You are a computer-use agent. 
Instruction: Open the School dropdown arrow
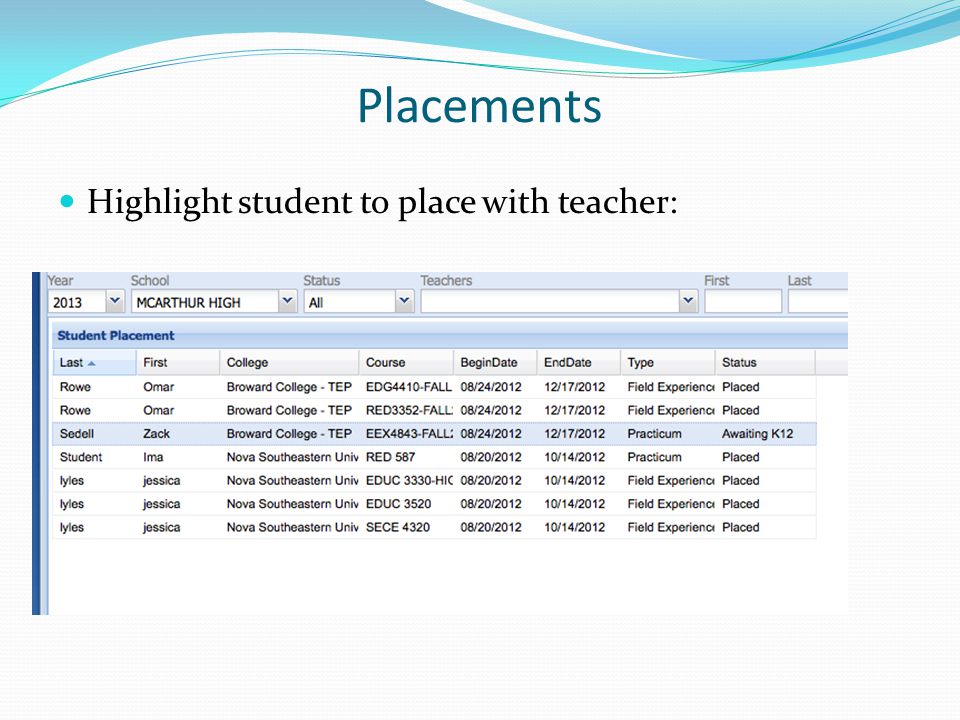tap(287, 301)
